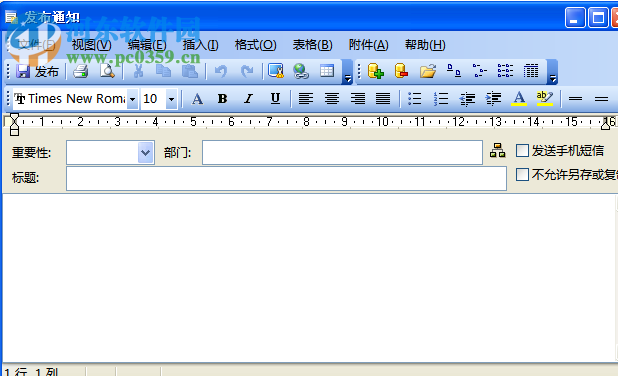Enable 发送手机短信 checkbox
This screenshot has width=618, height=376.
coord(522,151)
